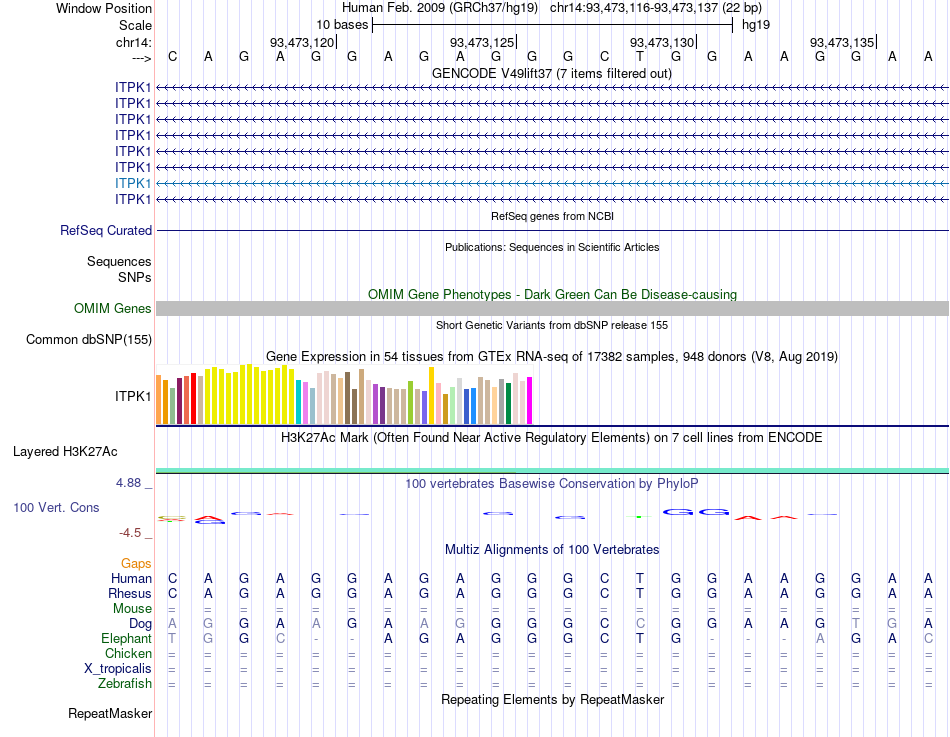Viewport: 950px width, 737px height.
Task: Click the Common dbSNP(155) track label
Action: 88,339
